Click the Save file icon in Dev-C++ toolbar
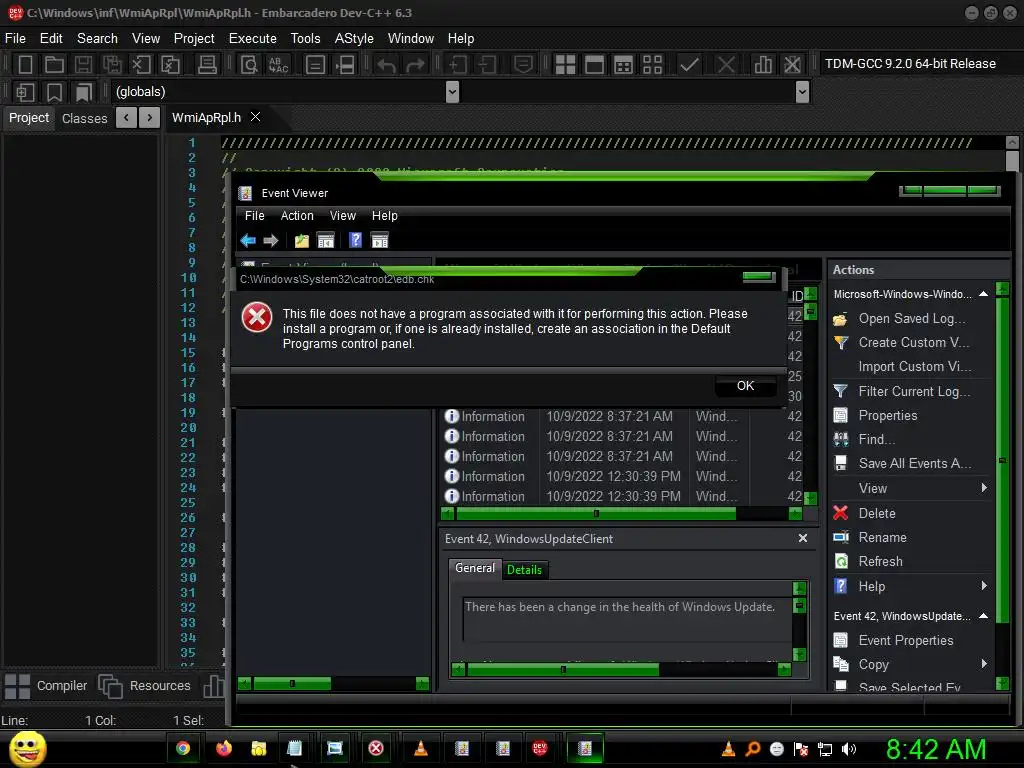The width and height of the screenshot is (1024, 768). click(x=83, y=65)
